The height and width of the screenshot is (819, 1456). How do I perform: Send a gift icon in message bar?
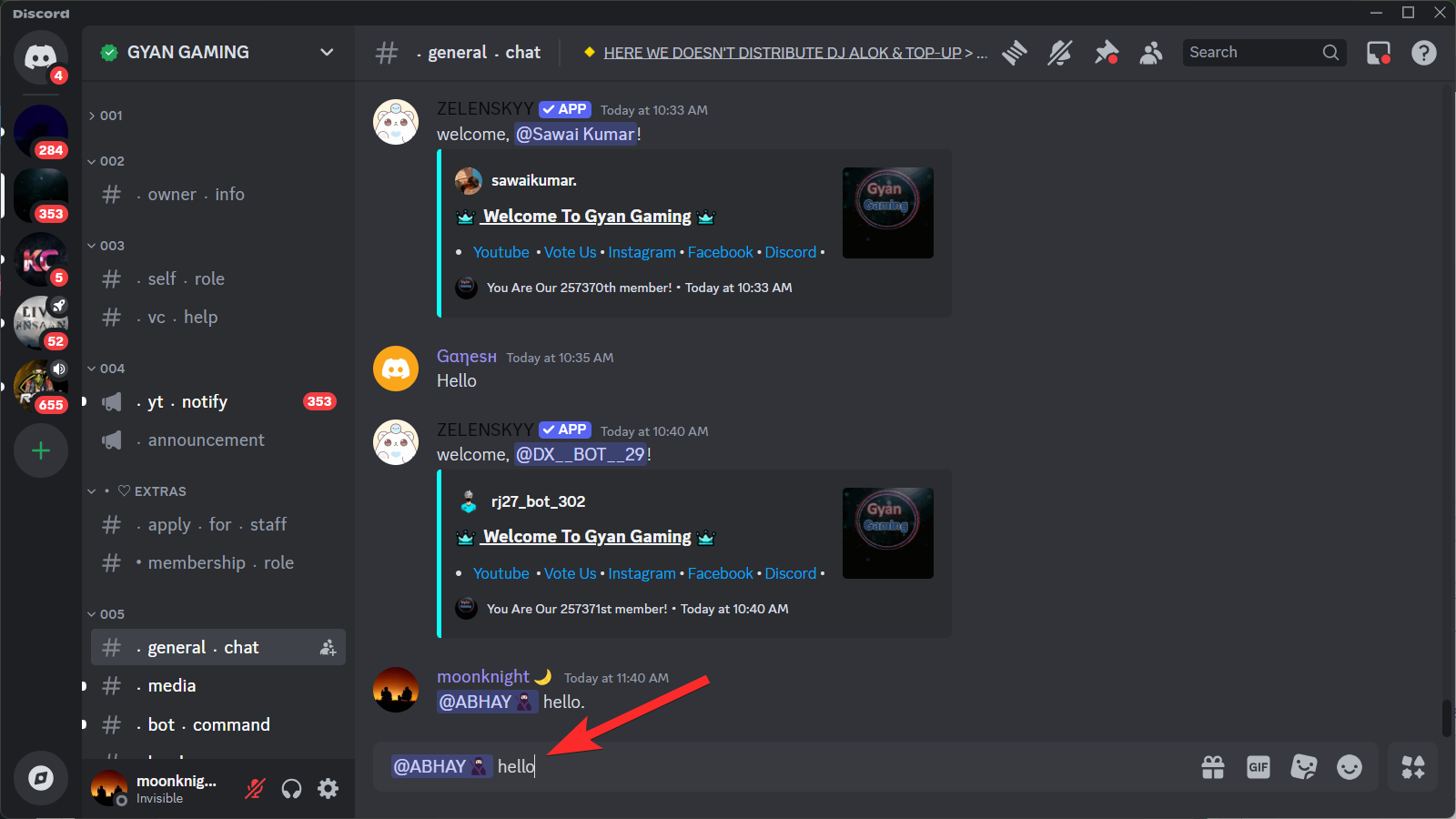coord(1213,767)
